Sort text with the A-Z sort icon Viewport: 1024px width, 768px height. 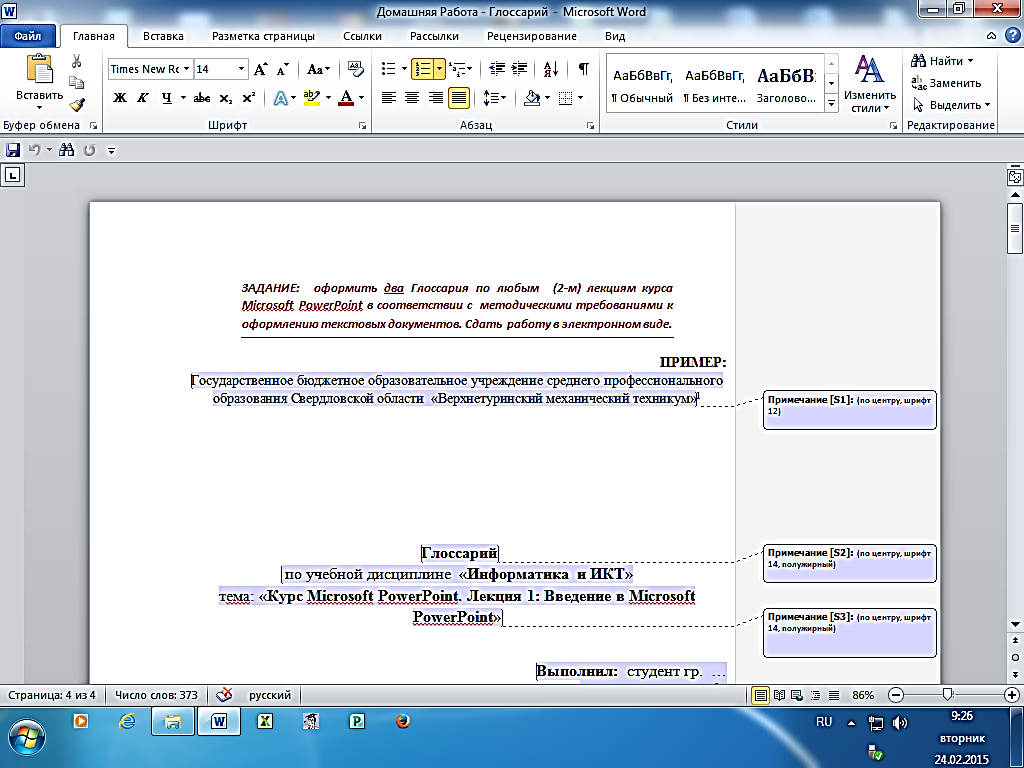point(551,69)
